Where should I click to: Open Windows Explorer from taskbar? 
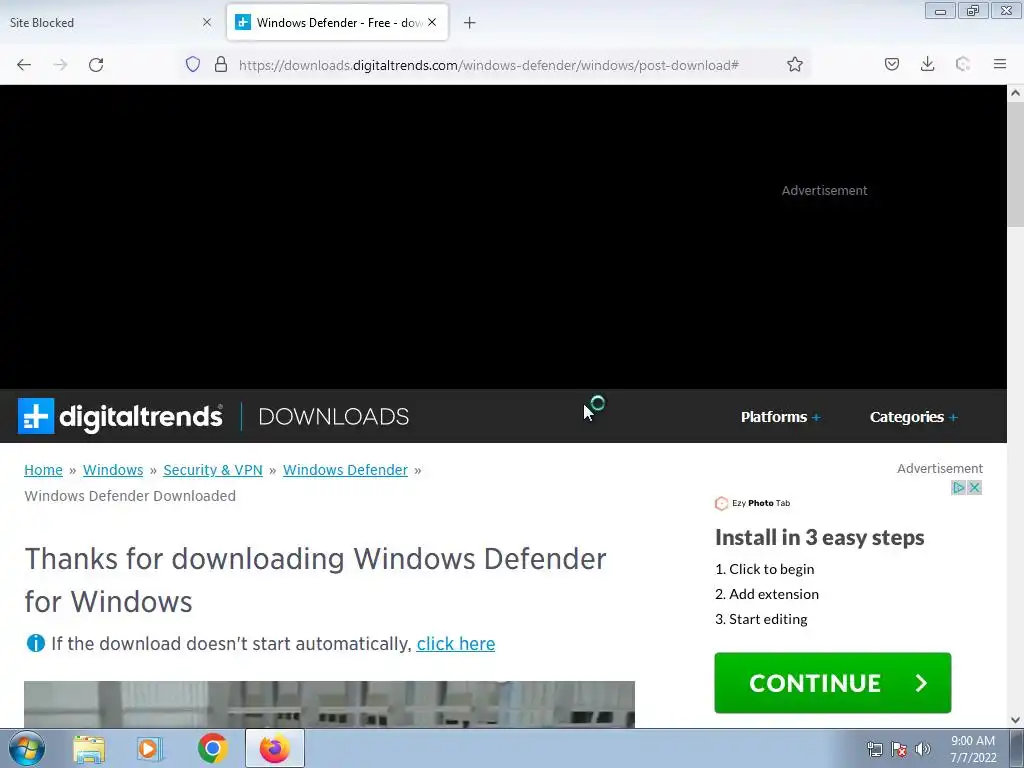(89, 749)
